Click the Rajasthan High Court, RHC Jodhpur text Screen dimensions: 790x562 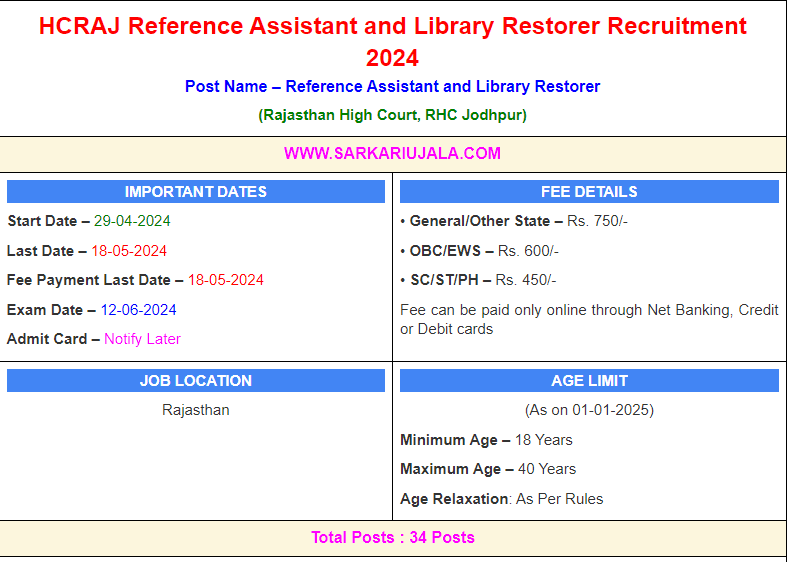392,115
